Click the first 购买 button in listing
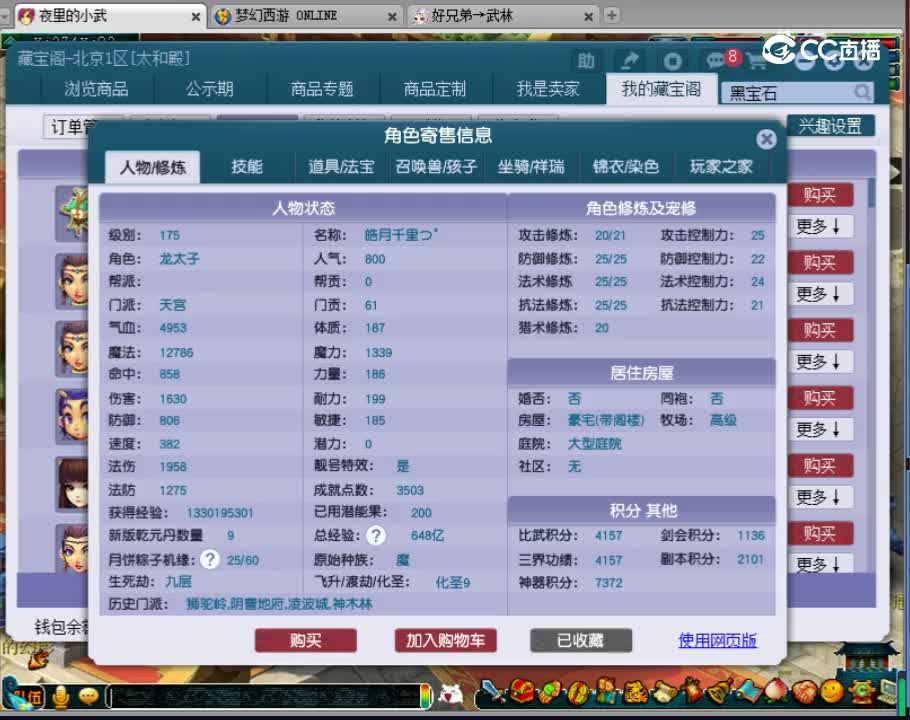The width and height of the screenshot is (910, 720). [x=820, y=196]
